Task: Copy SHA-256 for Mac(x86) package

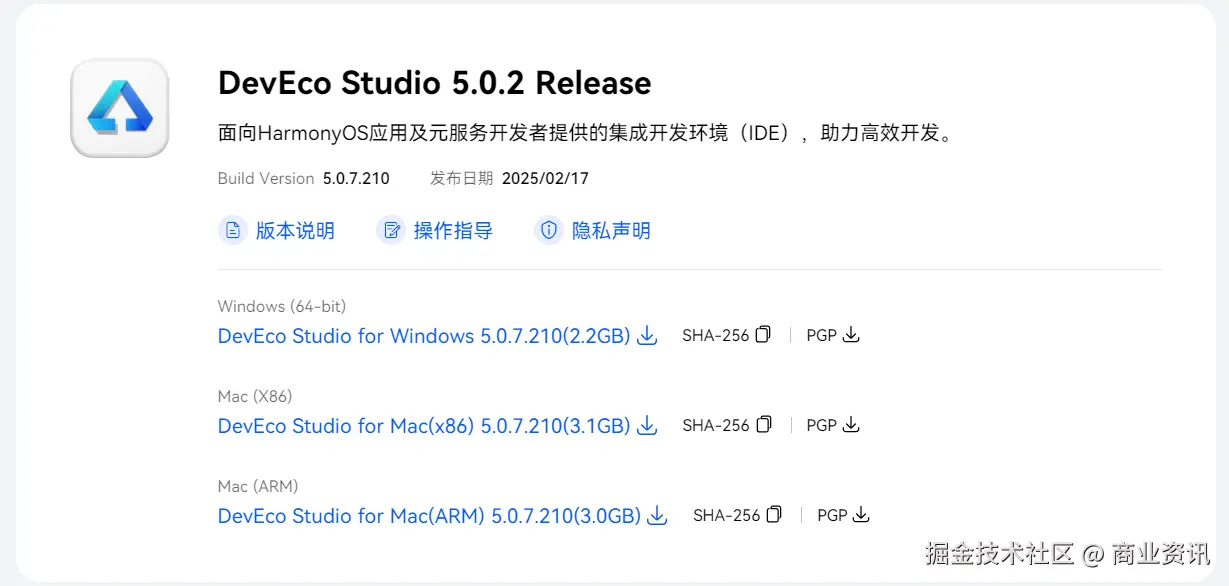Action: pyautogui.click(x=763, y=425)
